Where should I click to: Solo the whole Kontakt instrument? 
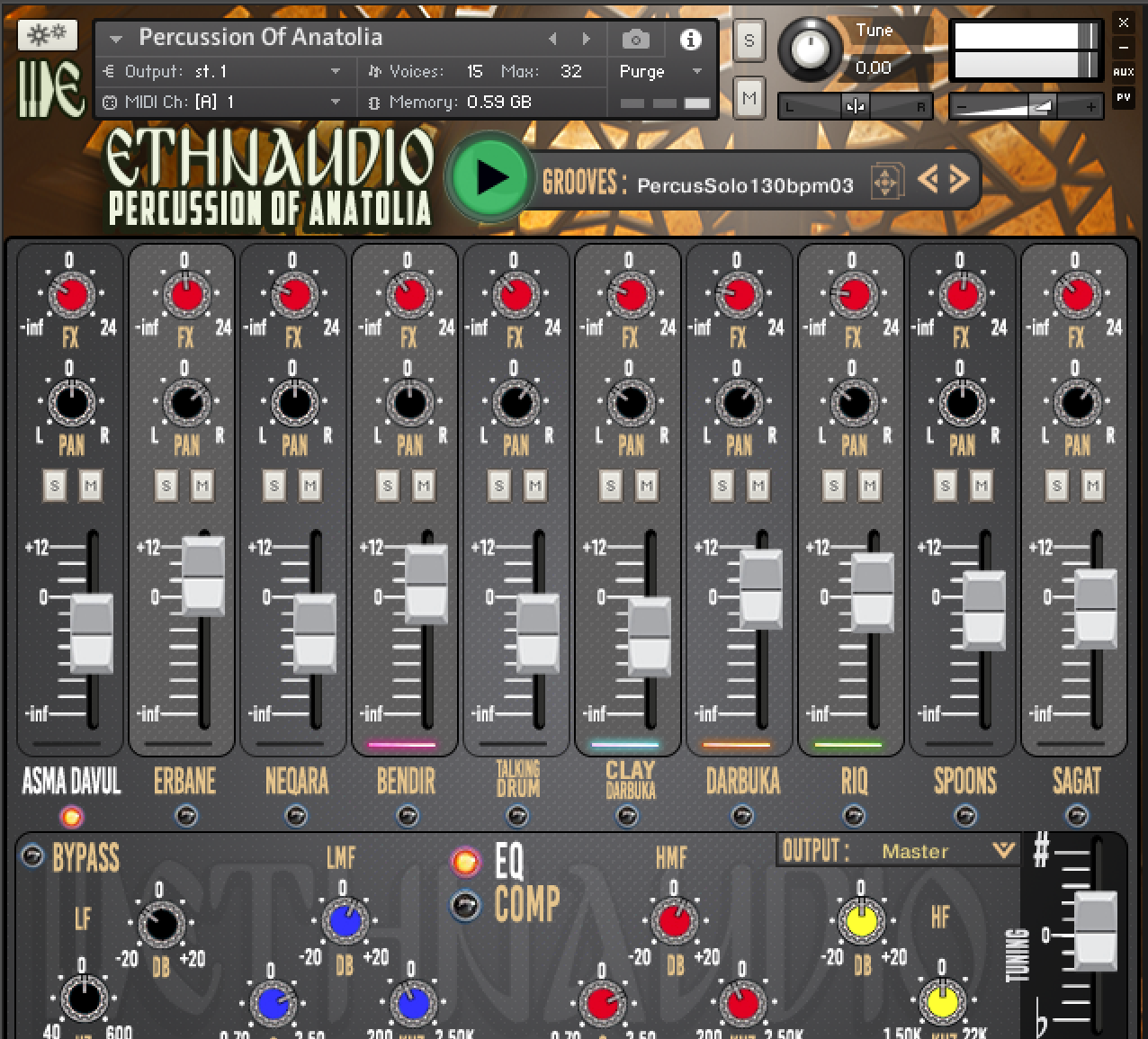click(x=749, y=40)
